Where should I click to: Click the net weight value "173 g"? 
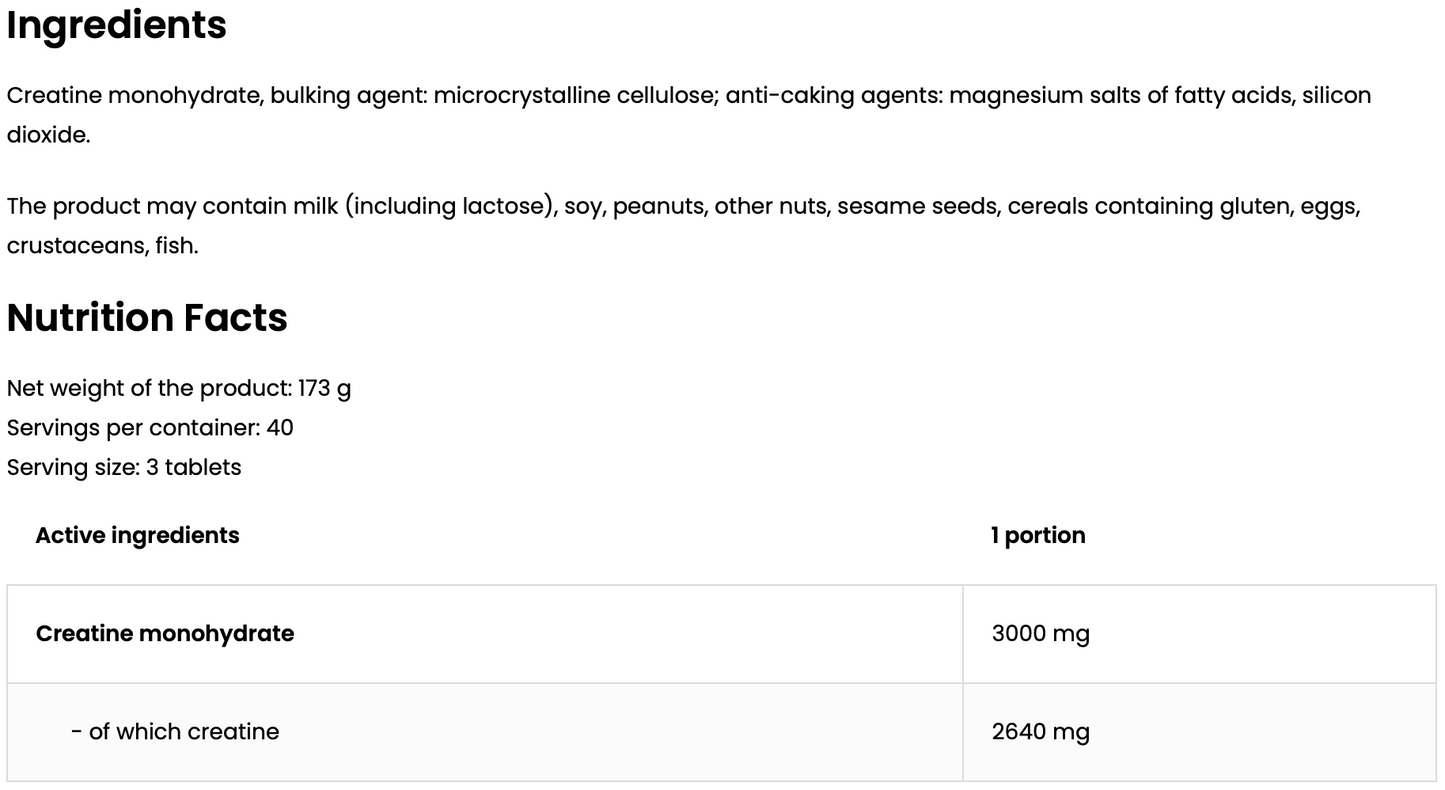coord(324,388)
